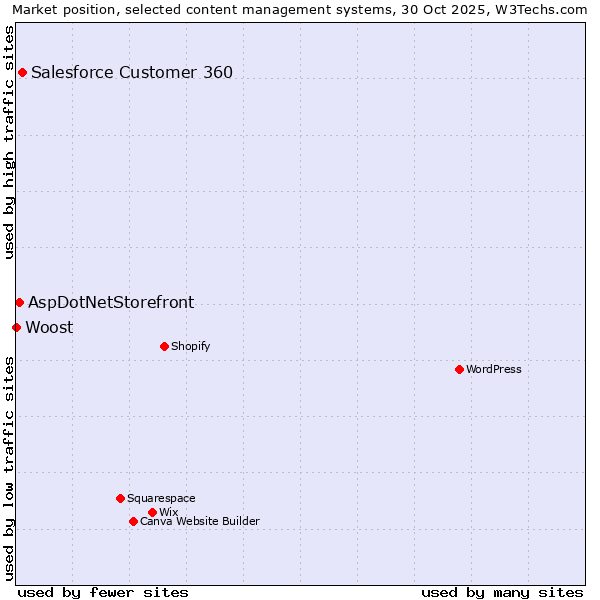This screenshot has width=600, height=600.
Task: Click the AspDotNetStorefront red data point
Action: coord(19,302)
